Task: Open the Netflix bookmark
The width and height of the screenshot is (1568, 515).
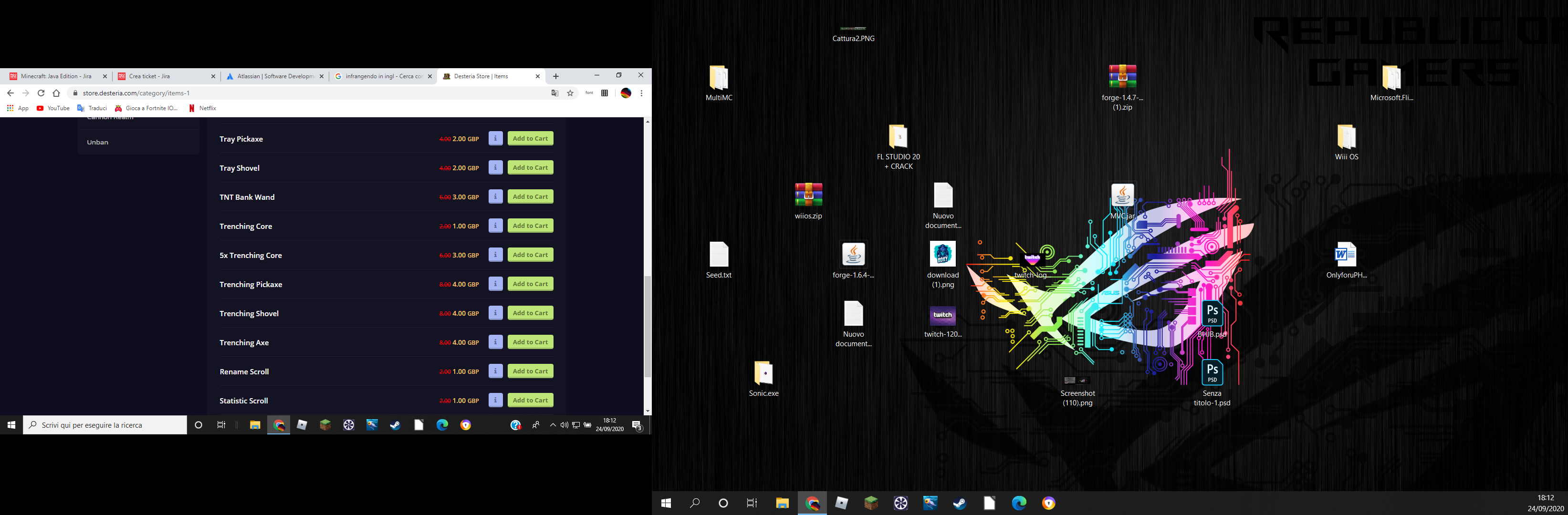Action: click(x=202, y=108)
